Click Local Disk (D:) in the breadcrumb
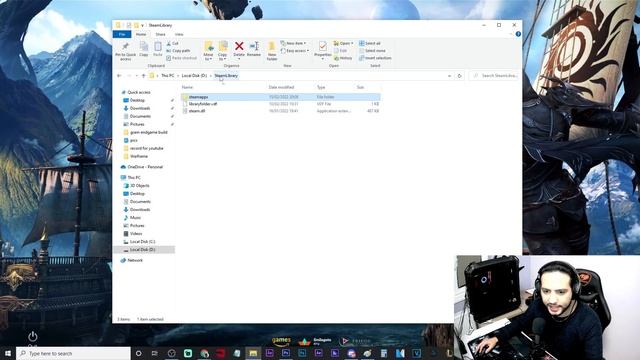The width and height of the screenshot is (640, 360). click(194, 76)
